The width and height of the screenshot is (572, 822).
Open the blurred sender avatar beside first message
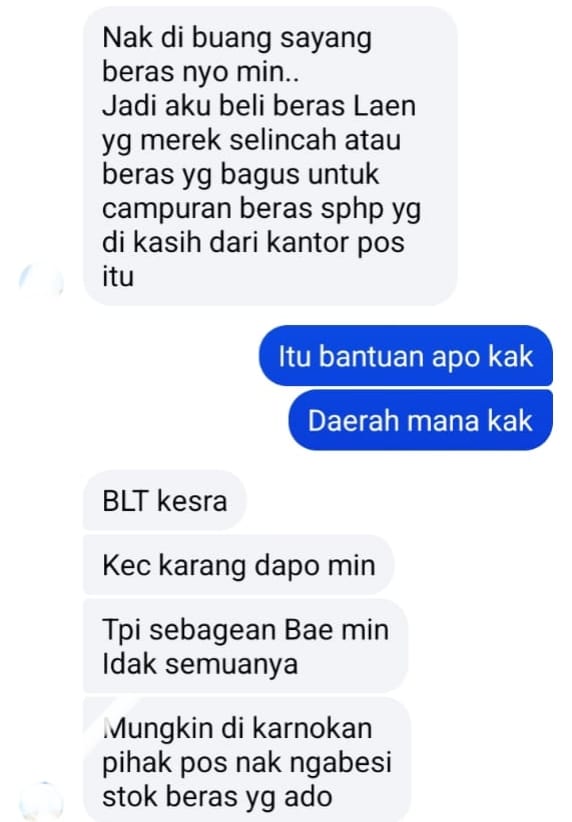(41, 282)
